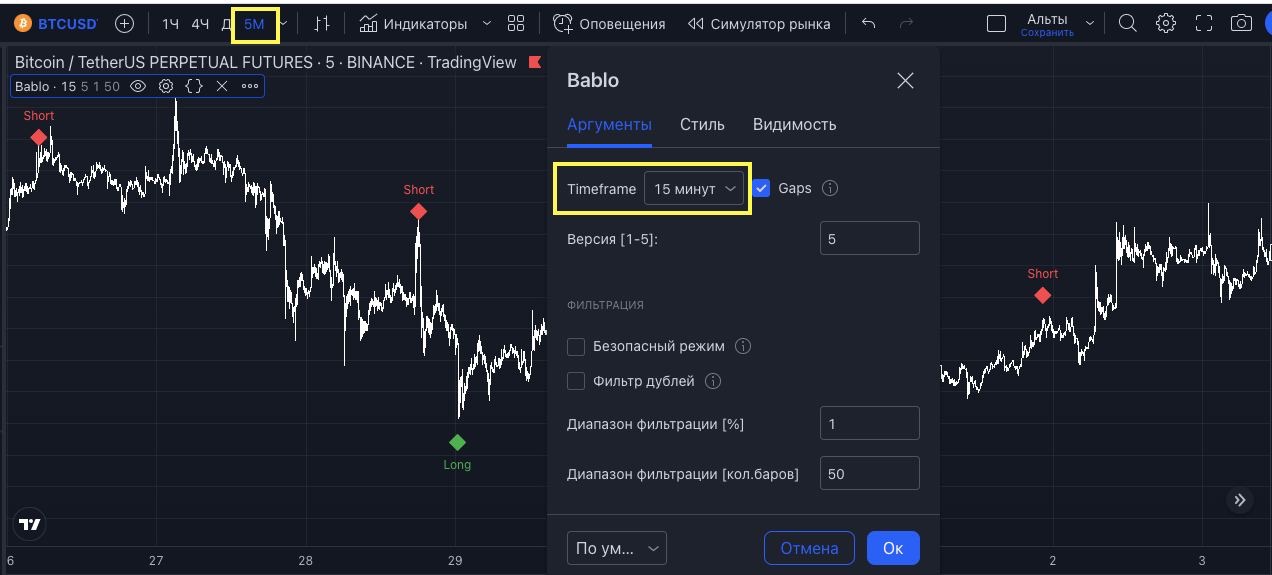Select the 5M timeframe

(x=254, y=24)
